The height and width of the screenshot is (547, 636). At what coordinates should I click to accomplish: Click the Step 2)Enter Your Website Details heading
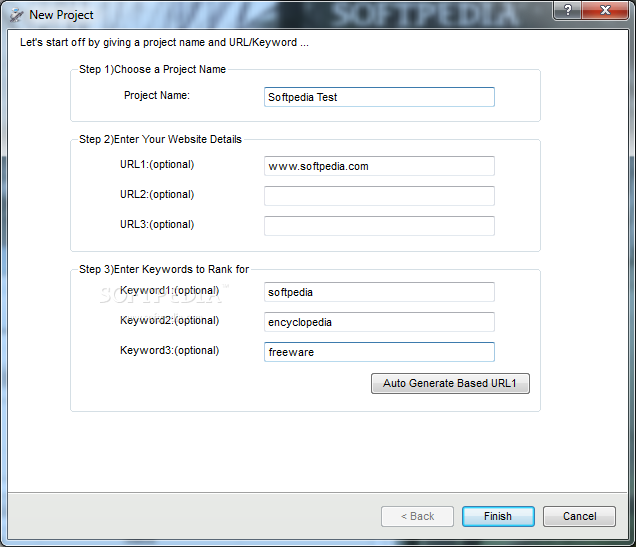click(x=160, y=139)
